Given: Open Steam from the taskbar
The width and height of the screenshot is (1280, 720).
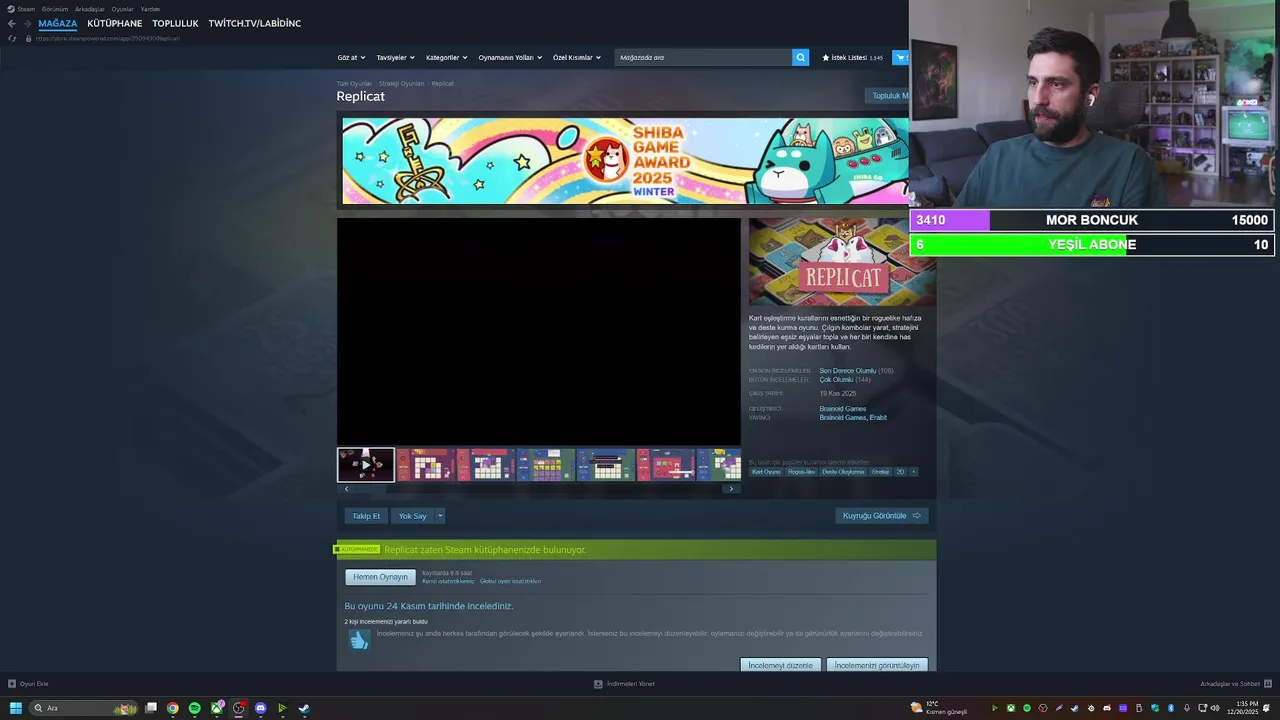Looking at the screenshot, I should [x=304, y=708].
